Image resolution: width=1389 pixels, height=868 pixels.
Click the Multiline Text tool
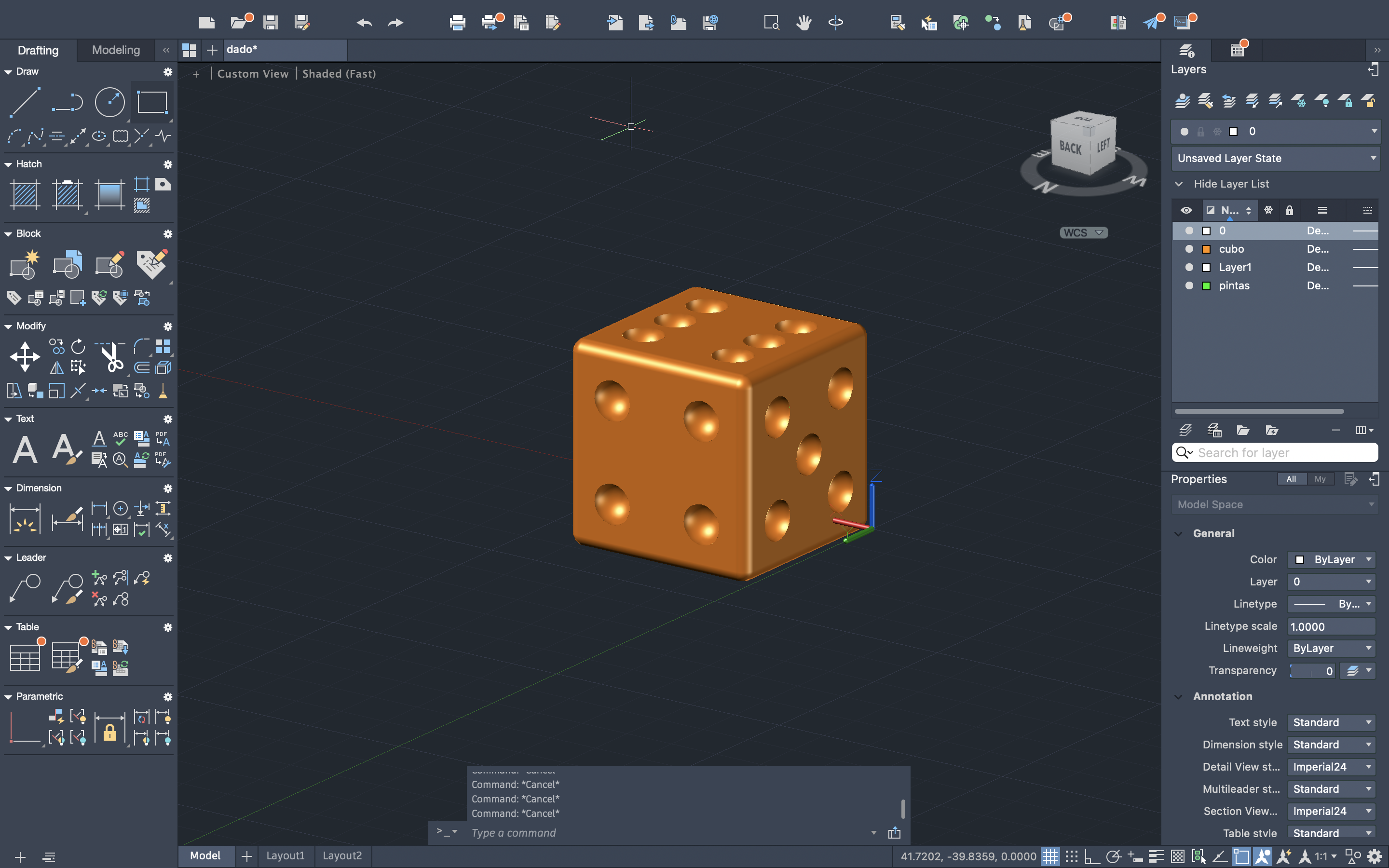25,449
